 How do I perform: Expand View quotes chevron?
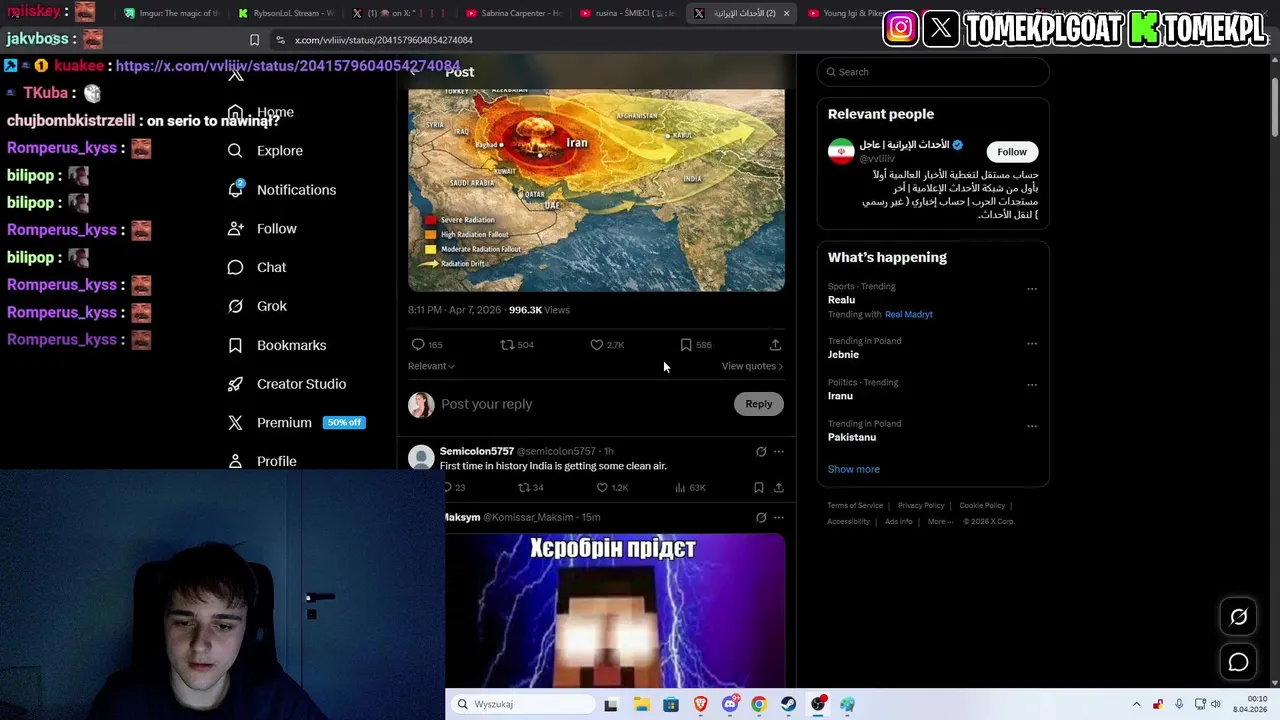tap(780, 366)
